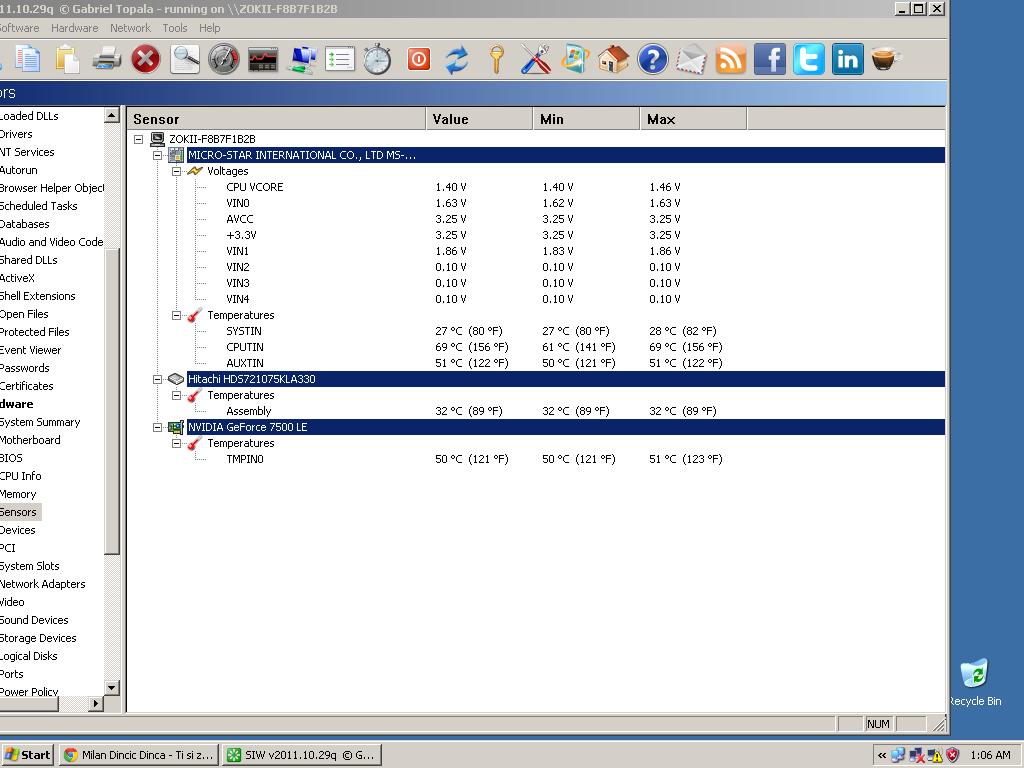Click the blue question mark help icon
The image size is (1024, 768).
(x=652, y=60)
